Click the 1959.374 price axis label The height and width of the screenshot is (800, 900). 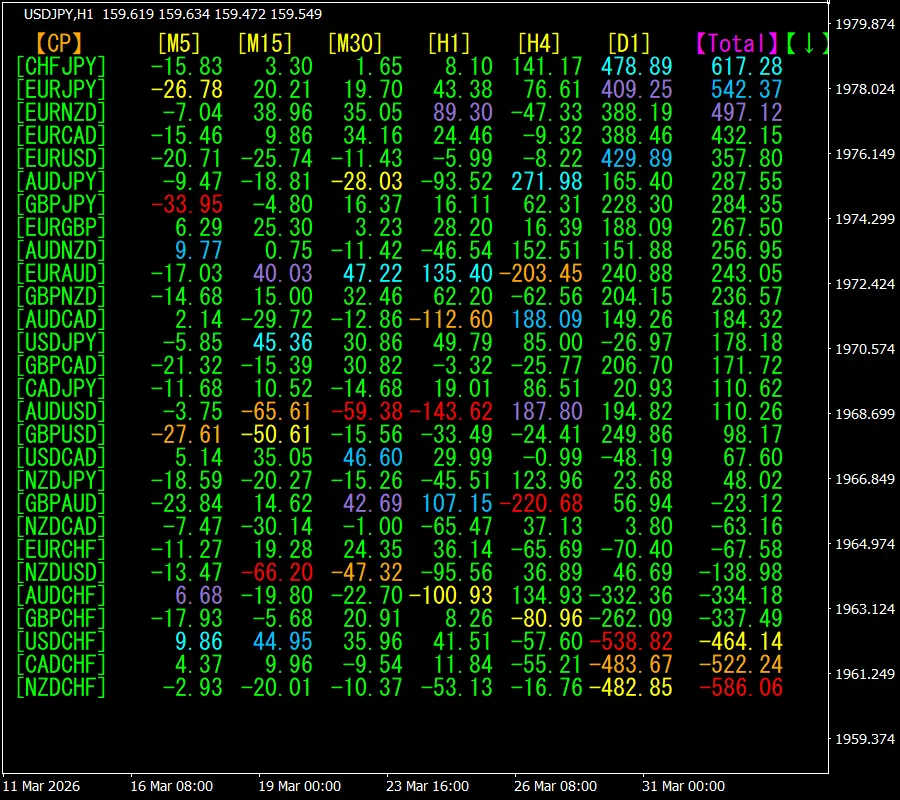(x=864, y=739)
